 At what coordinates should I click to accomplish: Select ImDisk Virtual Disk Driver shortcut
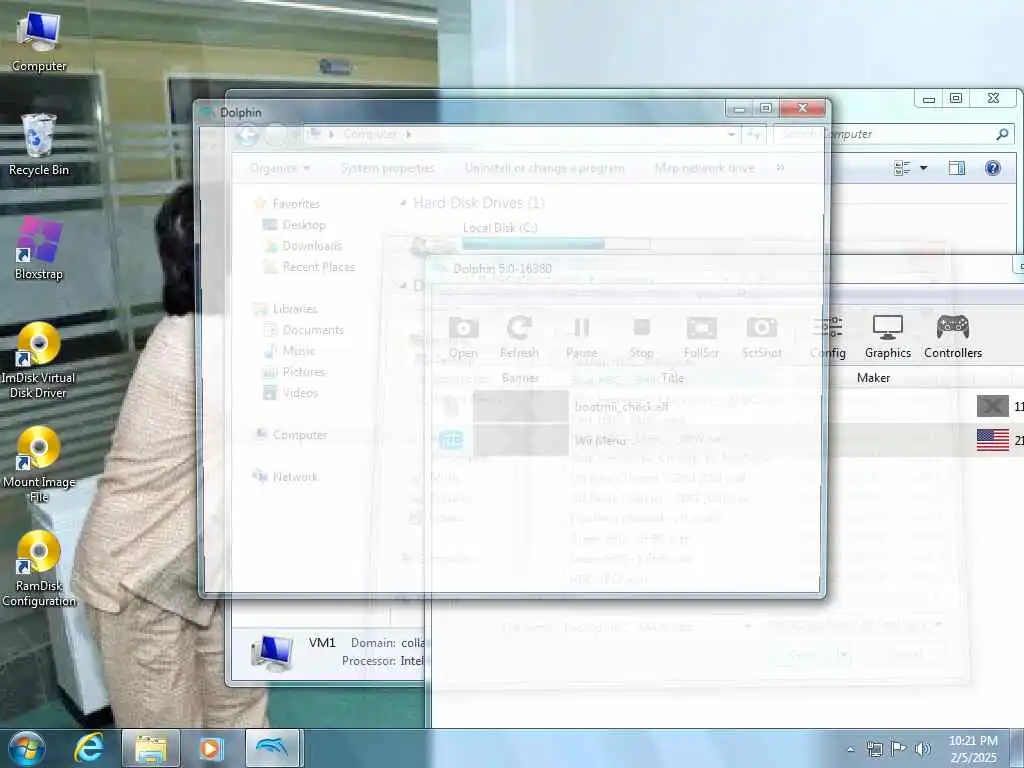point(39,360)
